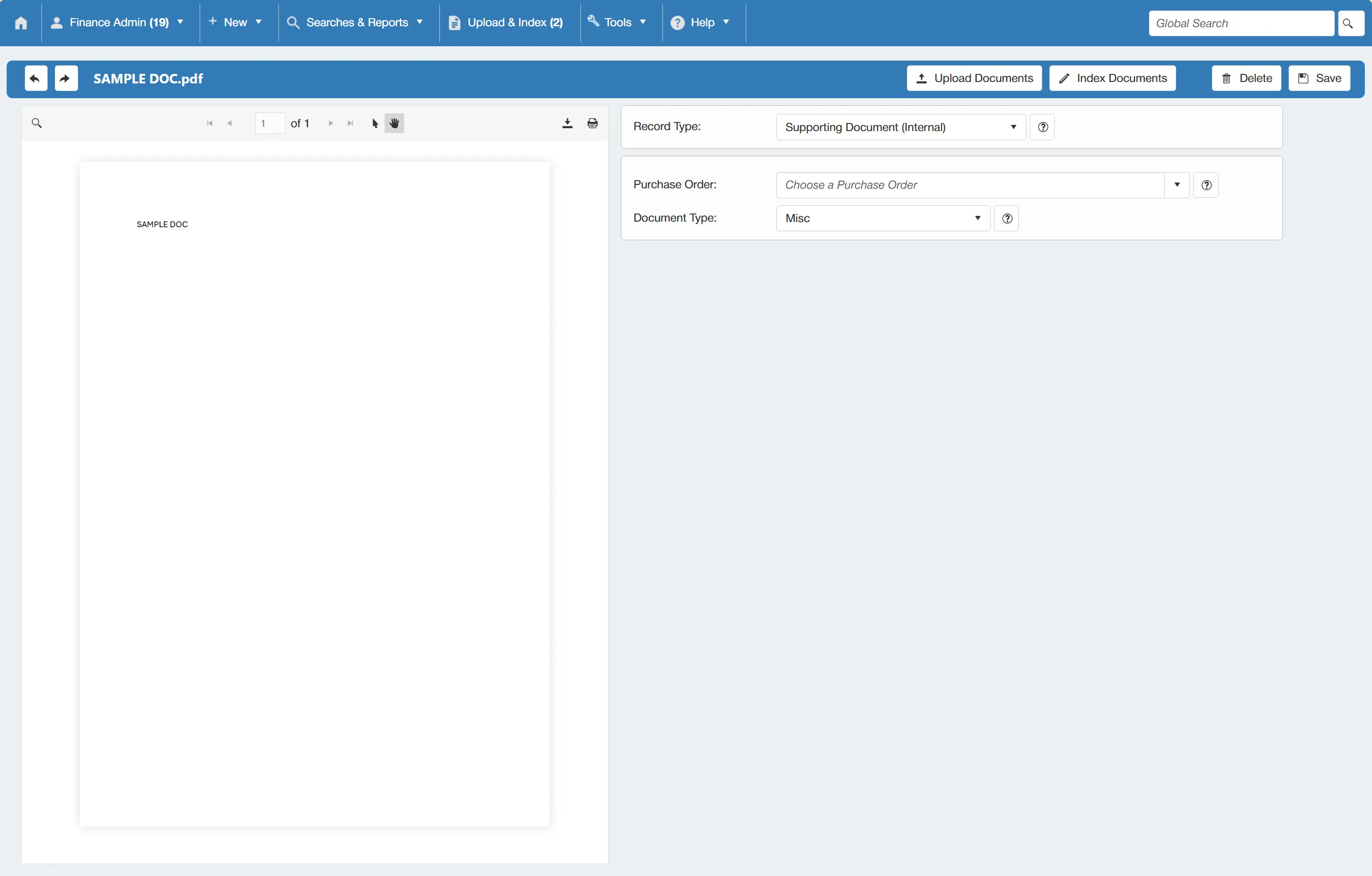1372x876 pixels.
Task: Open the Tools menu
Action: pos(618,23)
